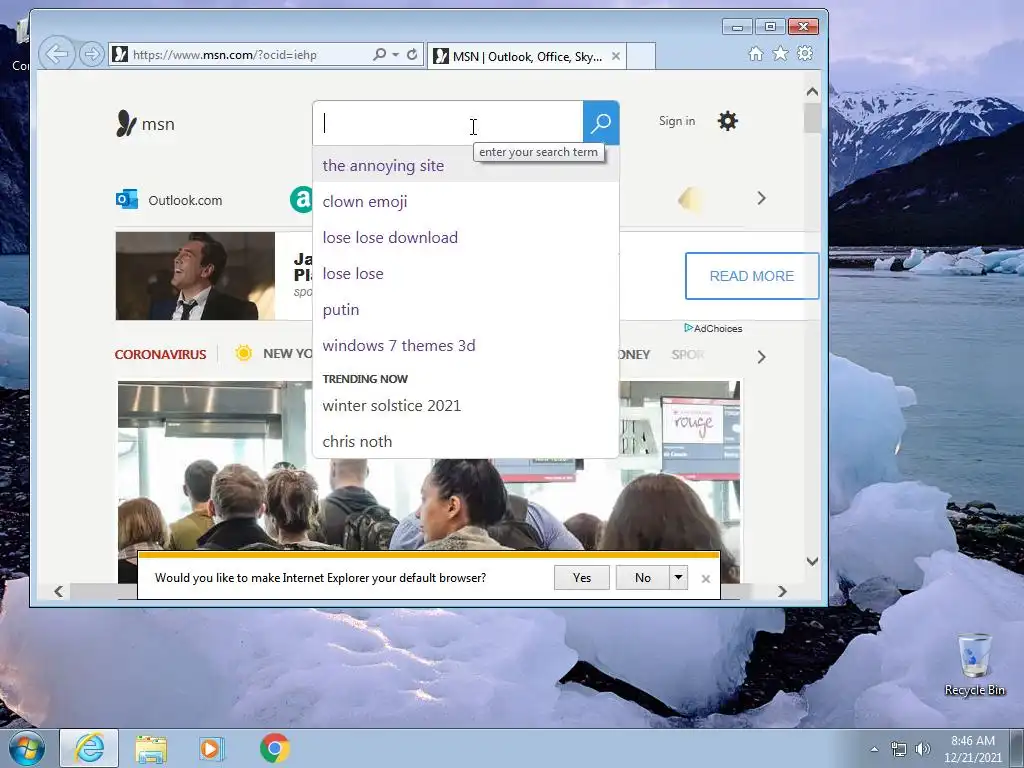This screenshot has height=768, width=1024.
Task: Open the Windows Start button
Action: (x=27, y=748)
